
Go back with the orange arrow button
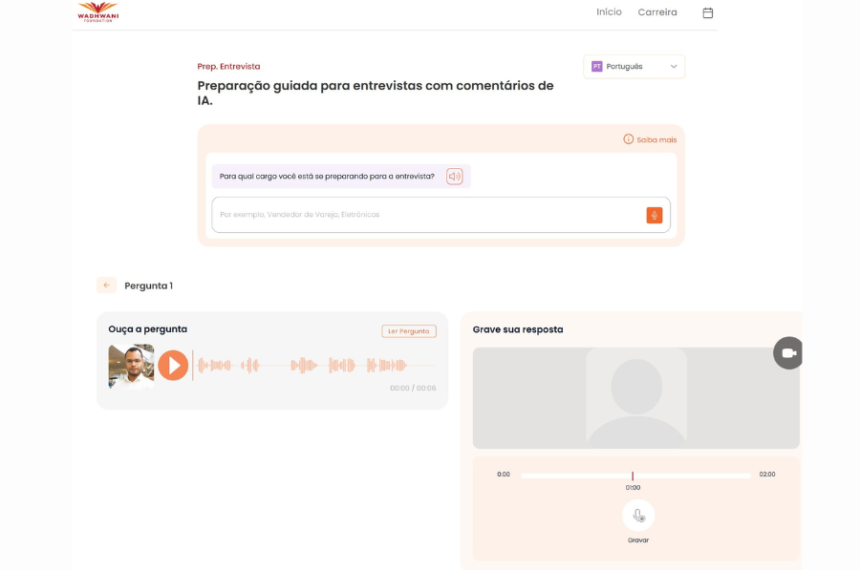pyautogui.click(x=106, y=285)
